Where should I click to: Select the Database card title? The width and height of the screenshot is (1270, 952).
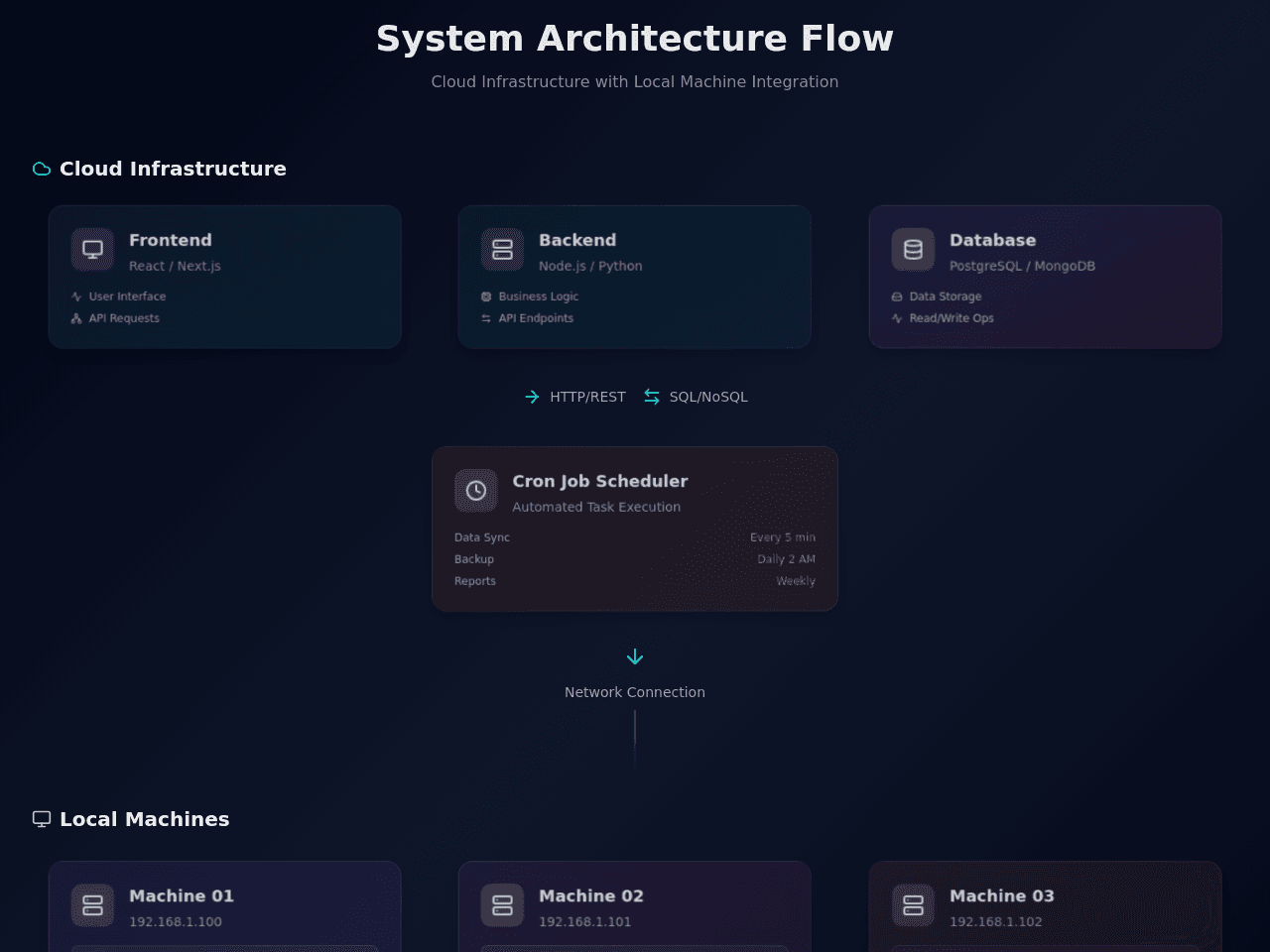[992, 240]
